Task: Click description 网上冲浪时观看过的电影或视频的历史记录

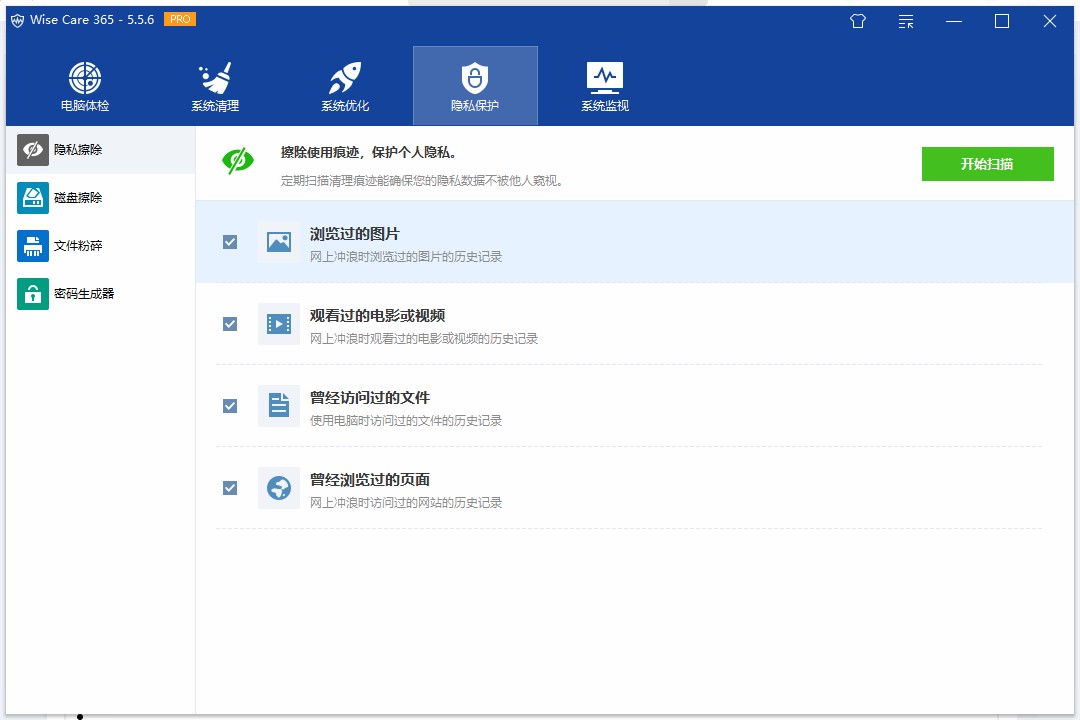Action: coord(424,339)
